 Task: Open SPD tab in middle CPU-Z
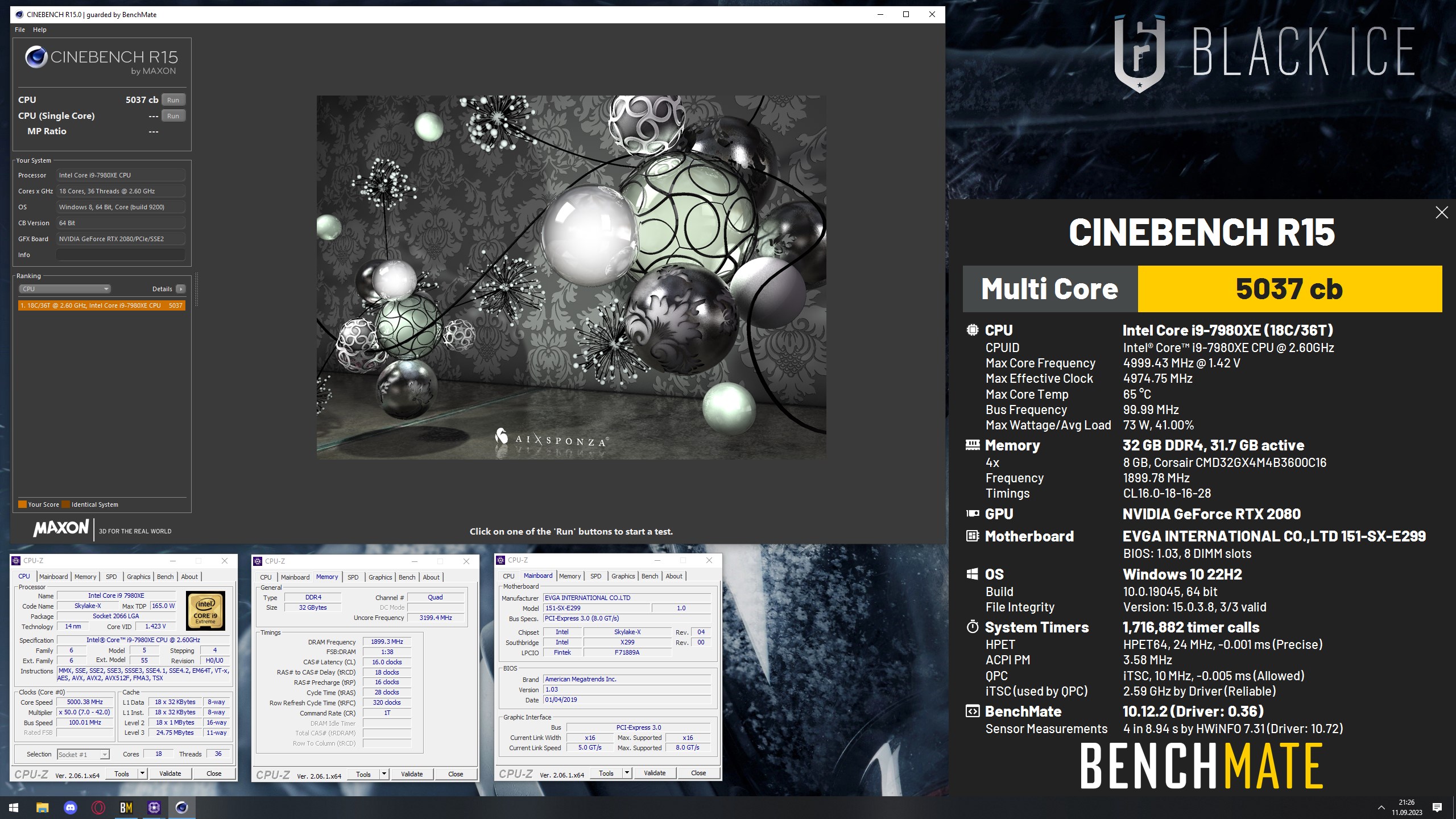[x=353, y=577]
